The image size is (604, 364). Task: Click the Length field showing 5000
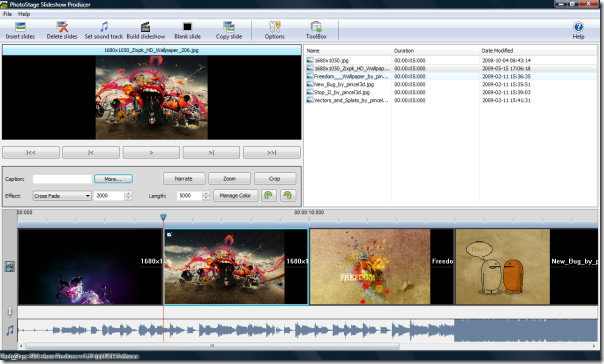[189, 196]
